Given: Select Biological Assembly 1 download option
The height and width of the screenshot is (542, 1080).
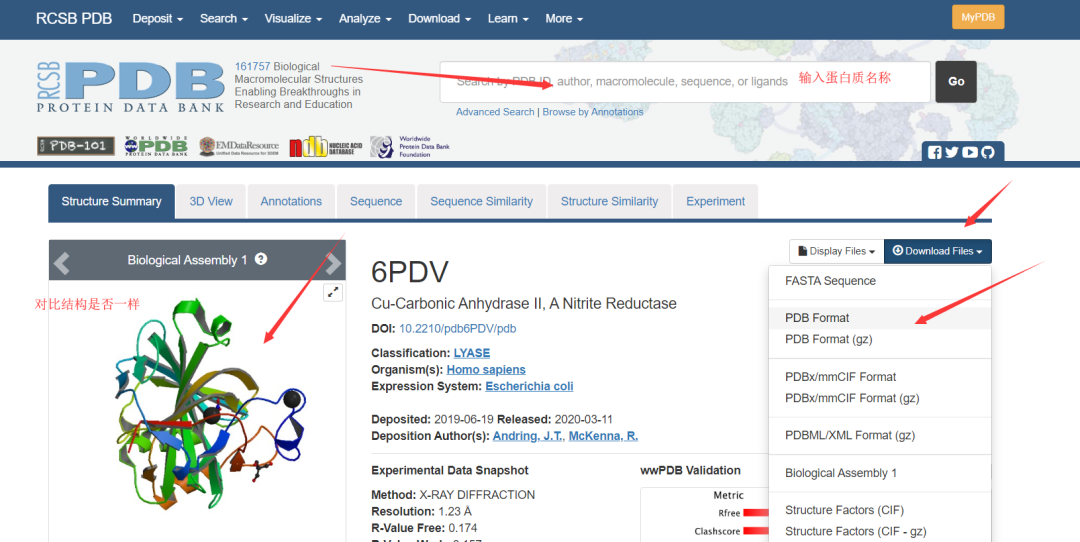Looking at the screenshot, I should [880, 473].
